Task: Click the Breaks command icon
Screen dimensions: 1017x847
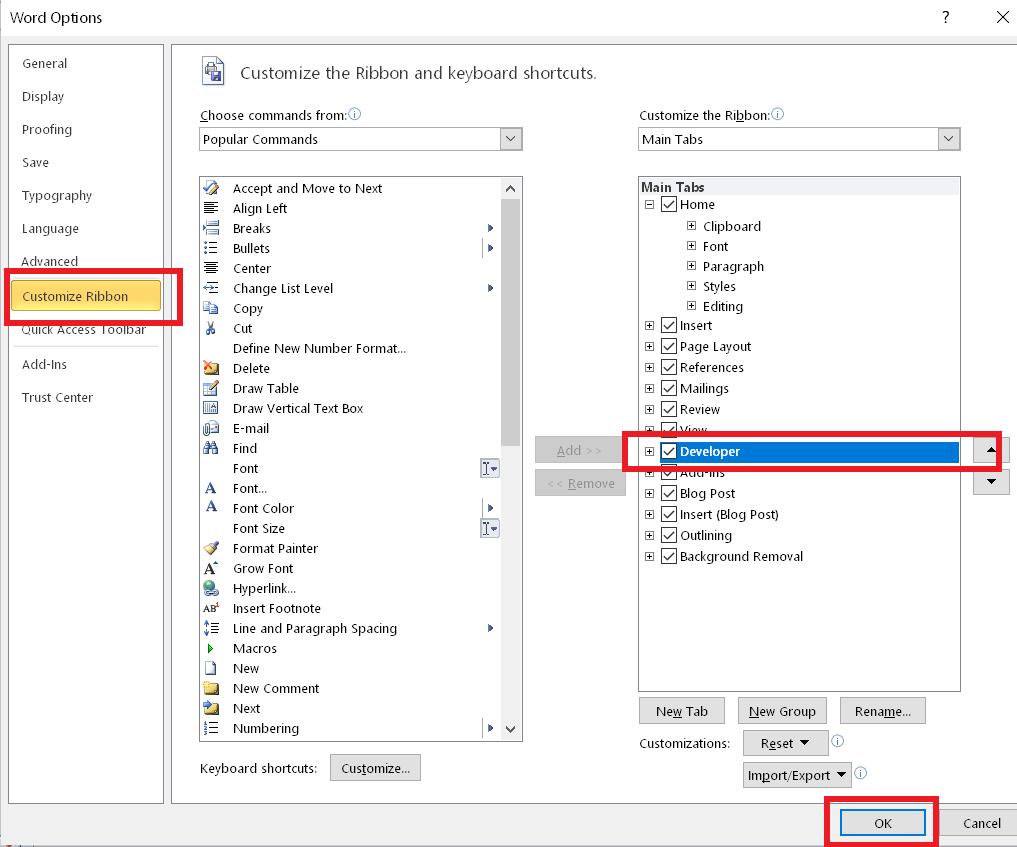Action: point(211,228)
